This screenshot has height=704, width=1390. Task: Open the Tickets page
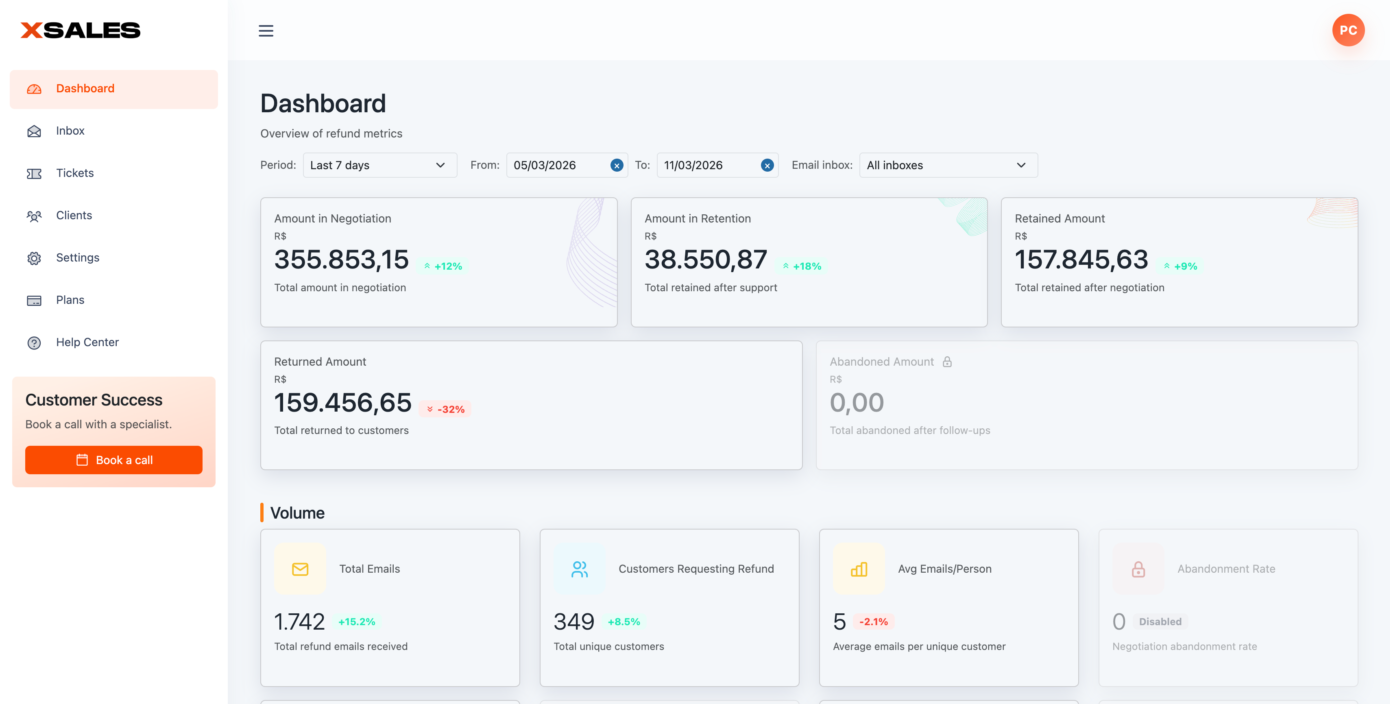pyautogui.click(x=74, y=173)
